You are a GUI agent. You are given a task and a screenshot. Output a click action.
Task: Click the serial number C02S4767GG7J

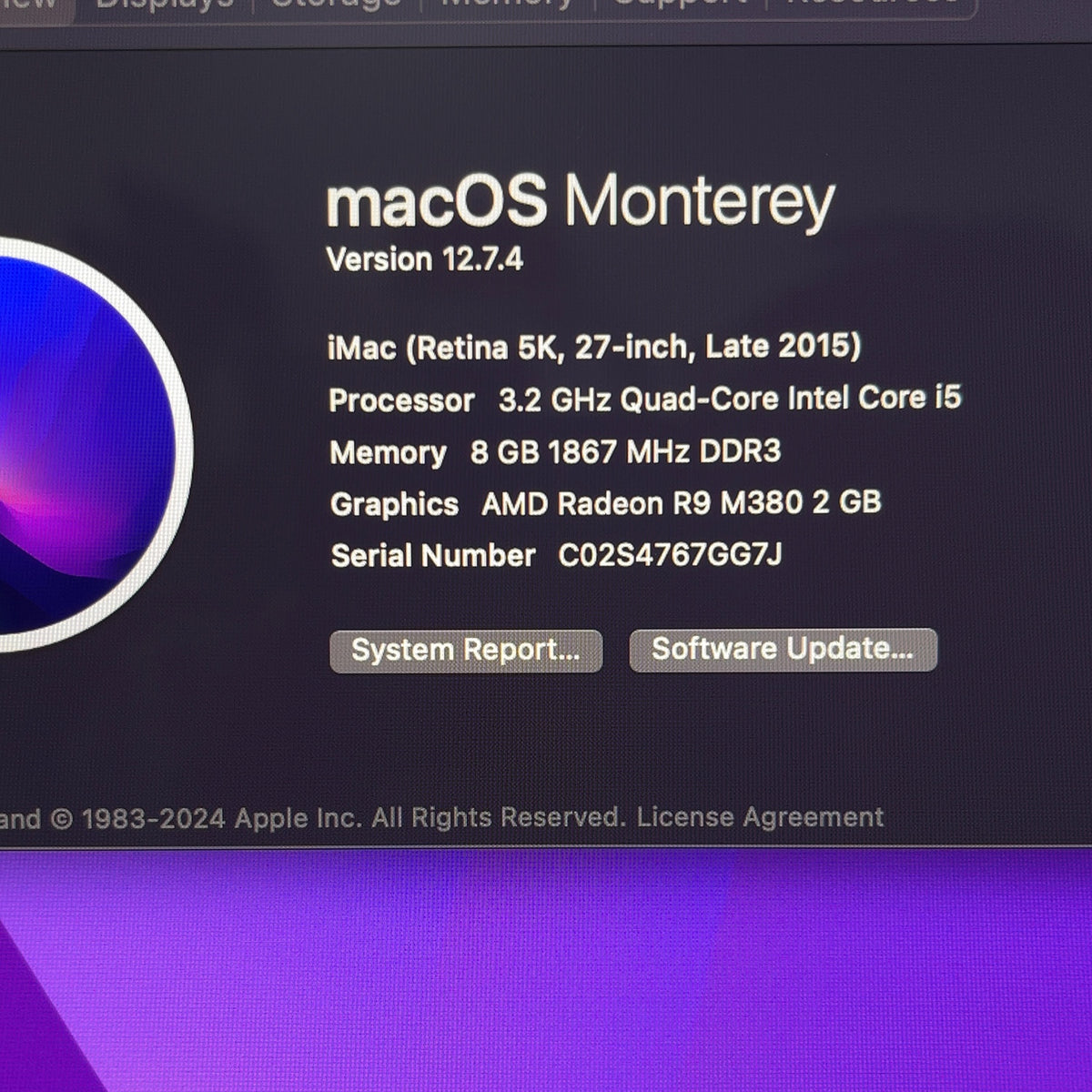pyautogui.click(x=670, y=554)
